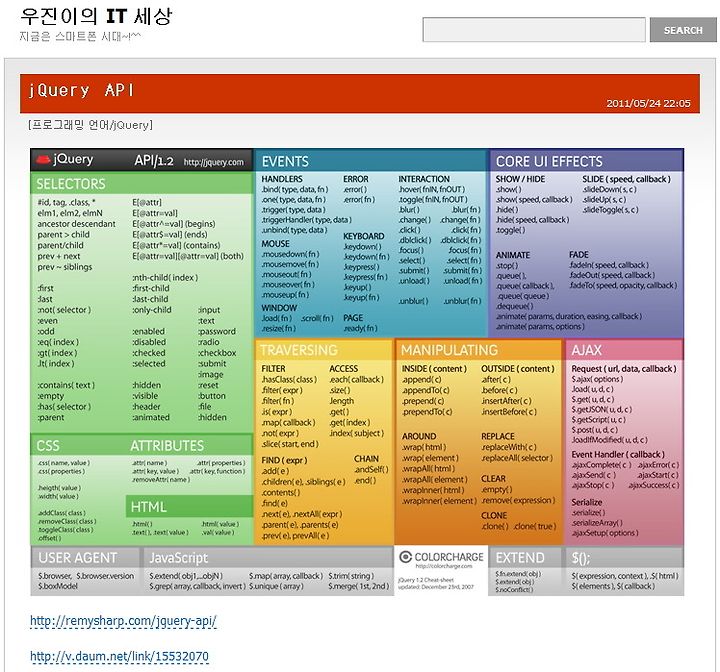Click the TRAVERSING heading
720x672 pixels.
[x=299, y=350]
